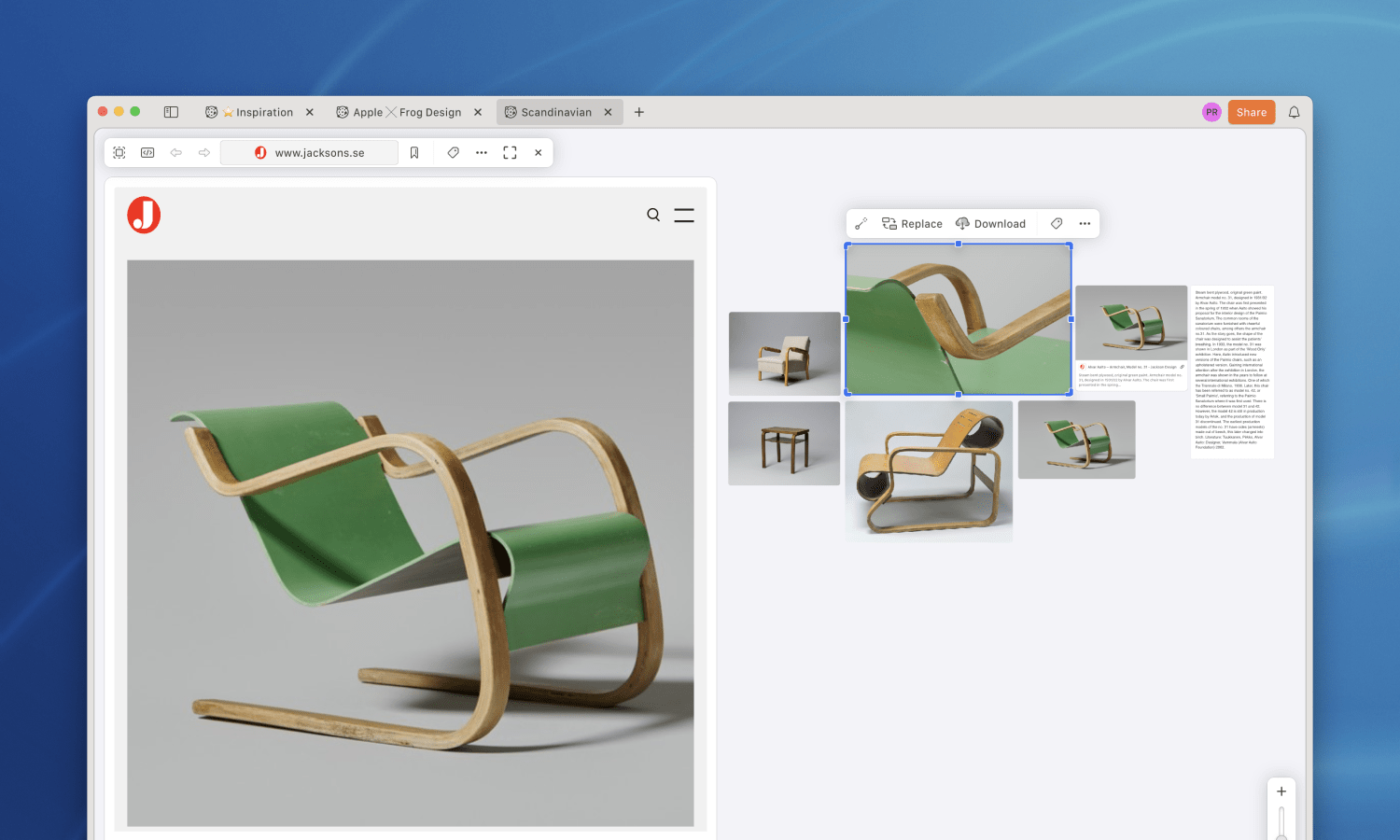The width and height of the screenshot is (1400, 840).
Task: Select the dark wooden stool thumbnail
Action: coord(784,443)
